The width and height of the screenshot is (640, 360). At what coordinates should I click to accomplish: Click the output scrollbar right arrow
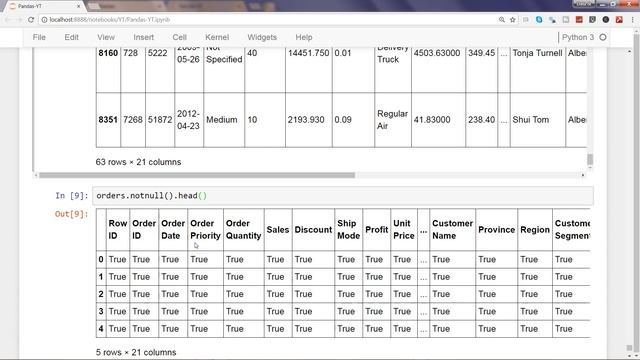583,175
